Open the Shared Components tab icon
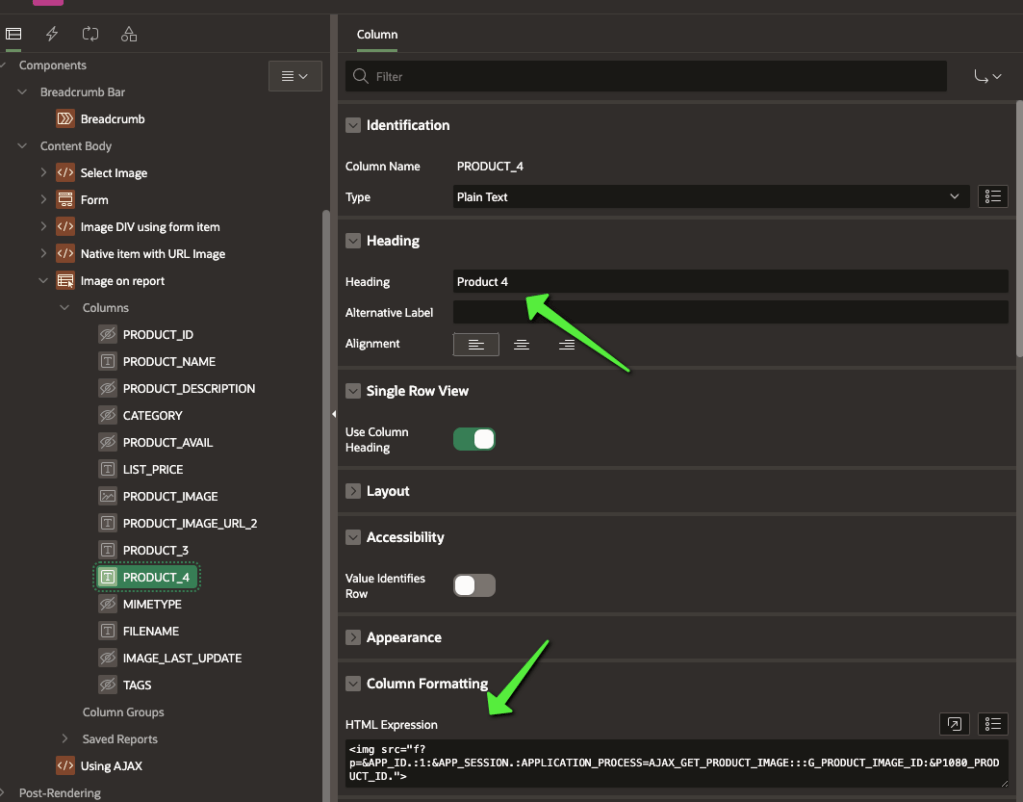The height and width of the screenshot is (802, 1023). [129, 34]
